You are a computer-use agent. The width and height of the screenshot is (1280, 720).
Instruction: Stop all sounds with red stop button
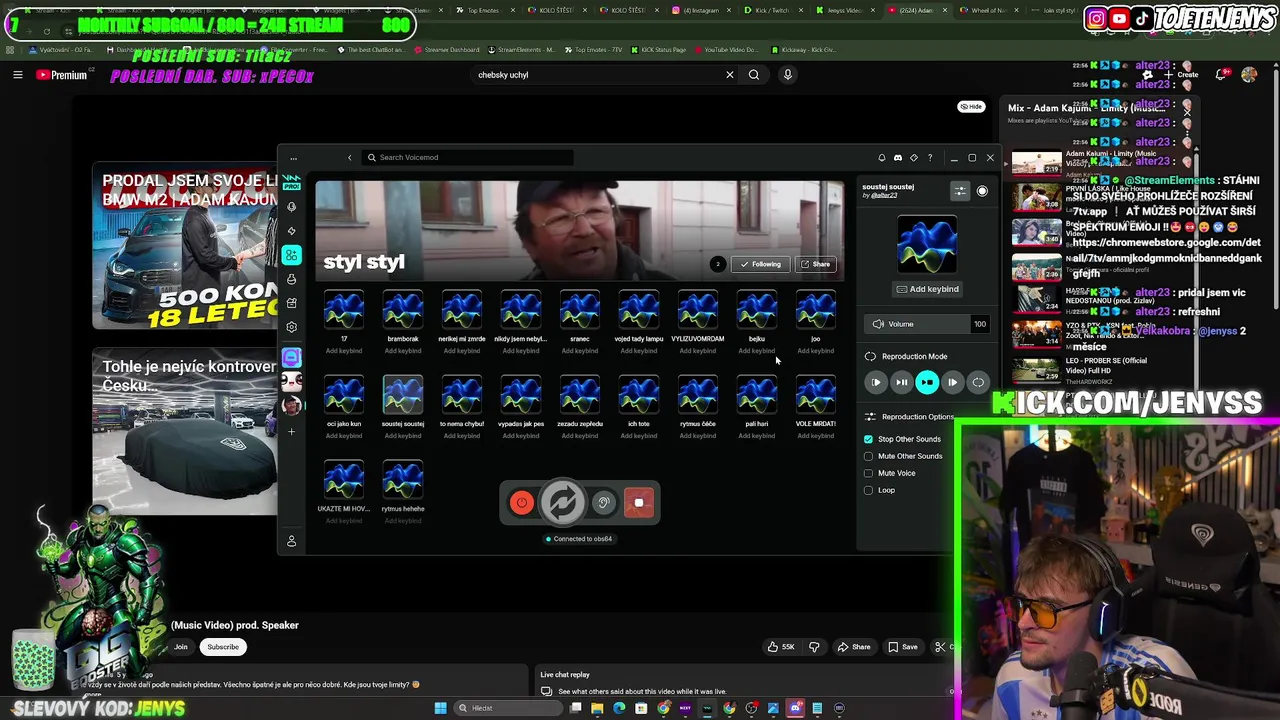point(639,503)
